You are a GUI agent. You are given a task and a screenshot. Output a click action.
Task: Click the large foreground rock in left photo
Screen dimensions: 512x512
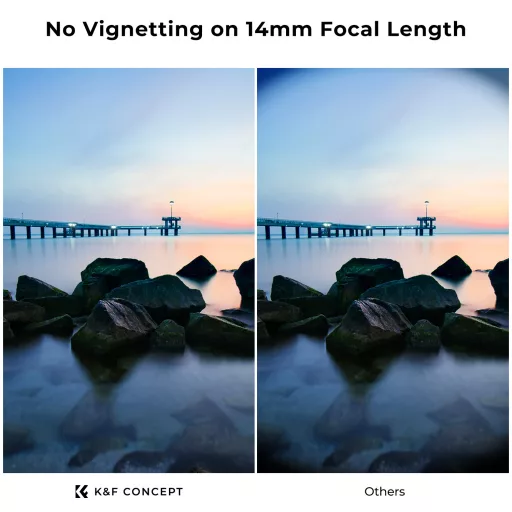(x=113, y=325)
